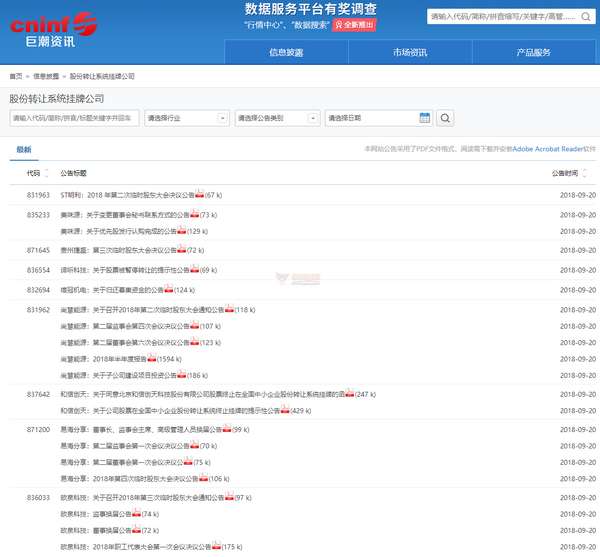Open the 产品服务 navigation menu
The width and height of the screenshot is (600, 557).
click(533, 53)
